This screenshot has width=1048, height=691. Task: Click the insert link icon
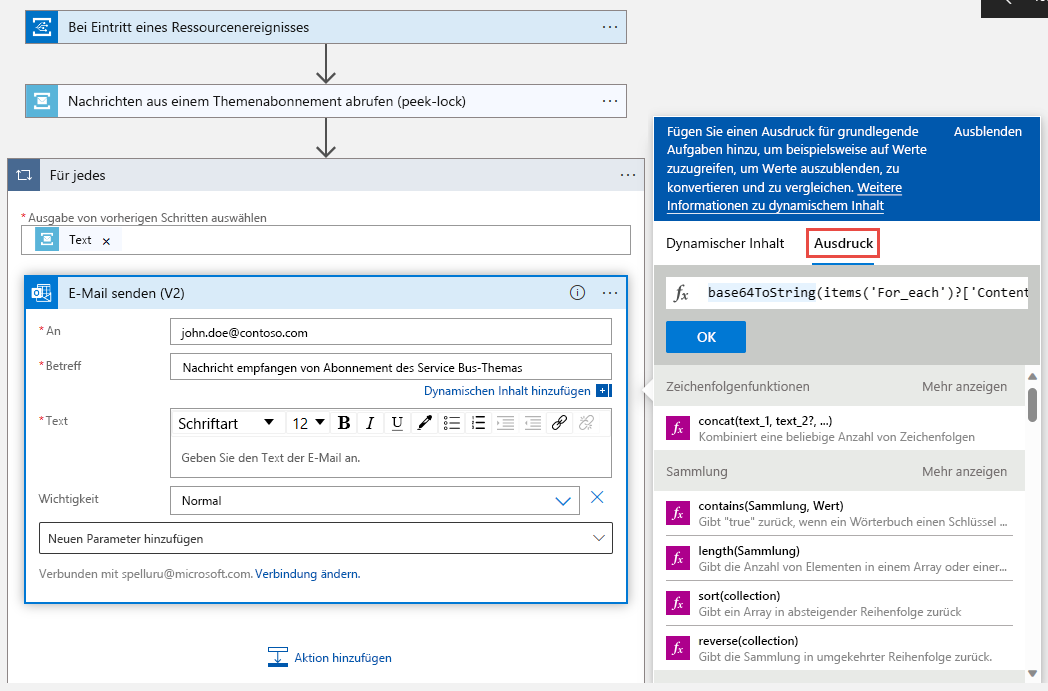tap(559, 423)
